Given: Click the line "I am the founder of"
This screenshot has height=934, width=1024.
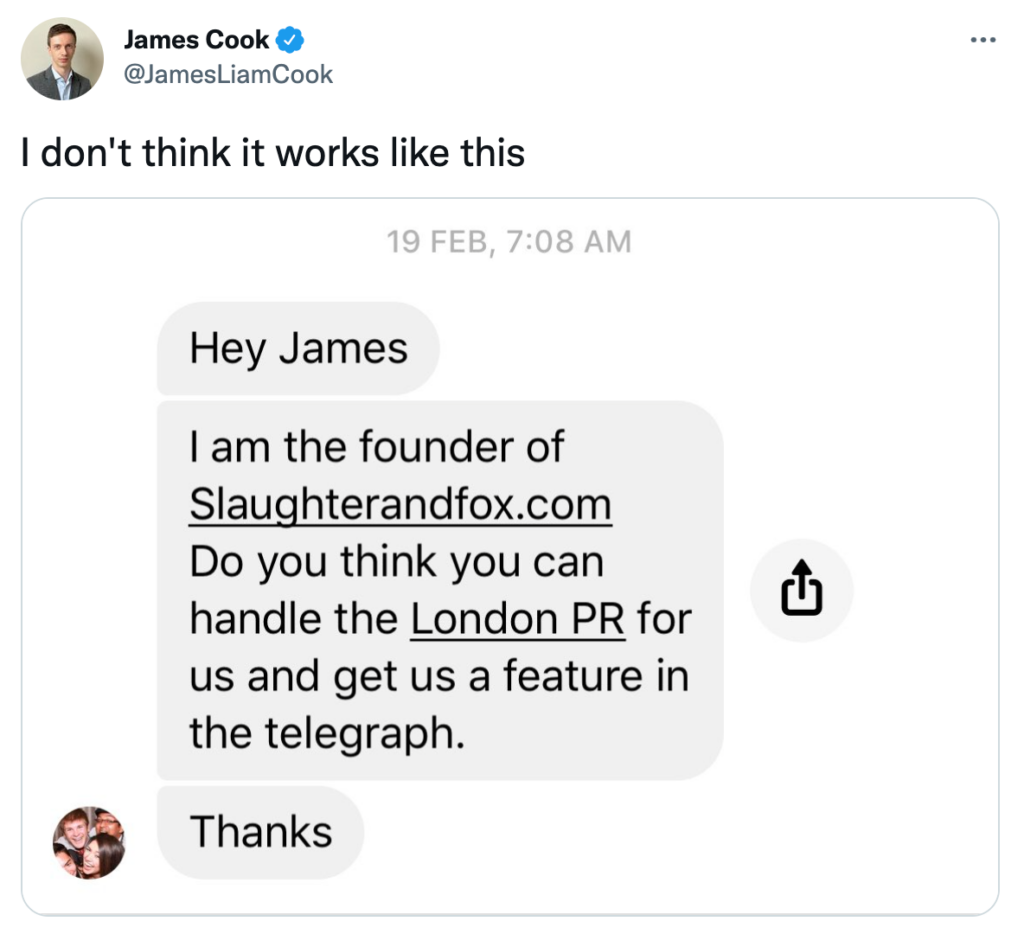Looking at the screenshot, I should (377, 447).
